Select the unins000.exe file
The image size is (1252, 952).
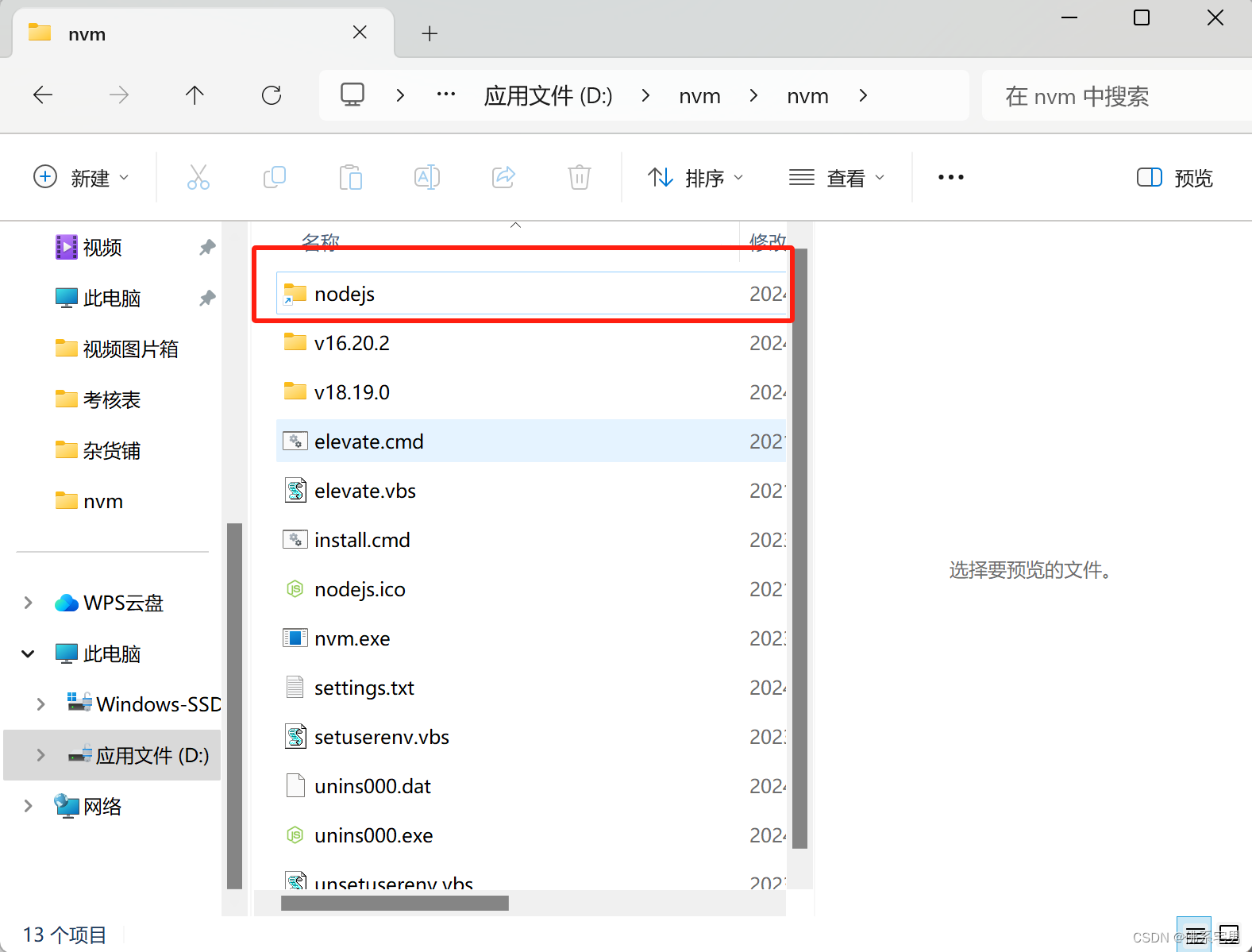[x=530, y=835]
